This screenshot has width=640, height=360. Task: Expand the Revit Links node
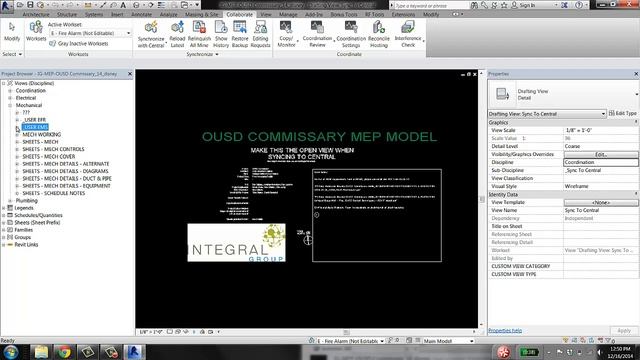click(4, 245)
